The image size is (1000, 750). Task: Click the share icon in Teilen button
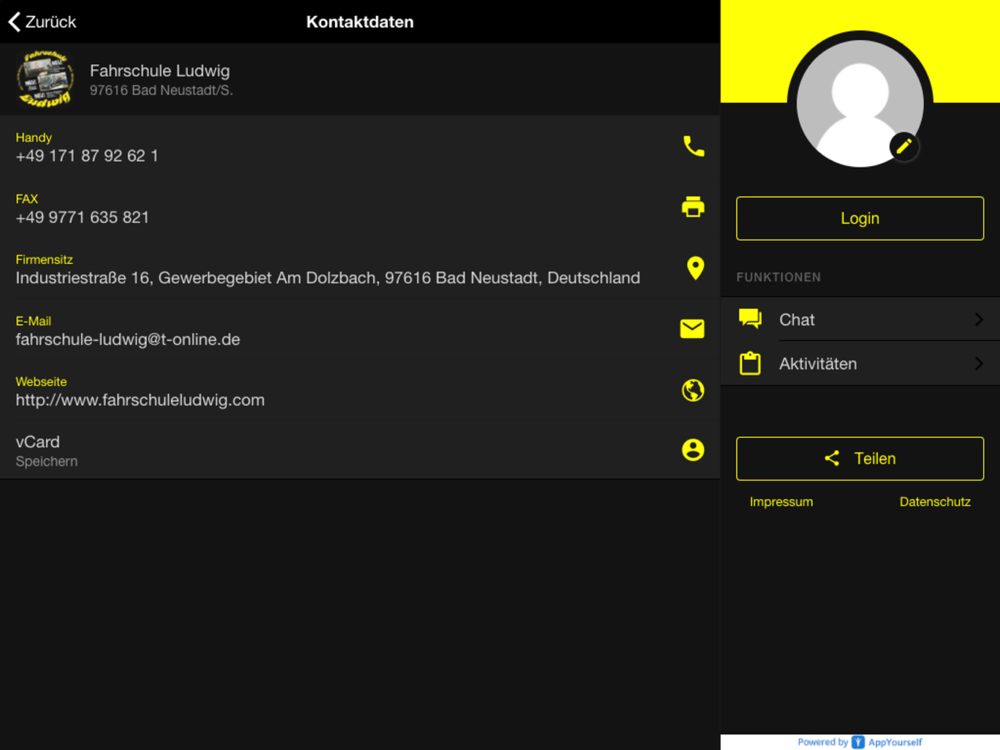point(832,458)
